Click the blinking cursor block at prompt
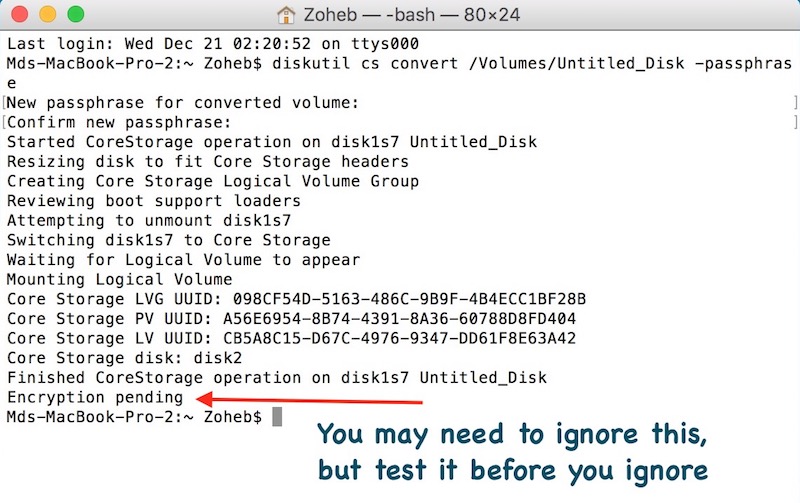The height and width of the screenshot is (503, 800). pos(277,416)
